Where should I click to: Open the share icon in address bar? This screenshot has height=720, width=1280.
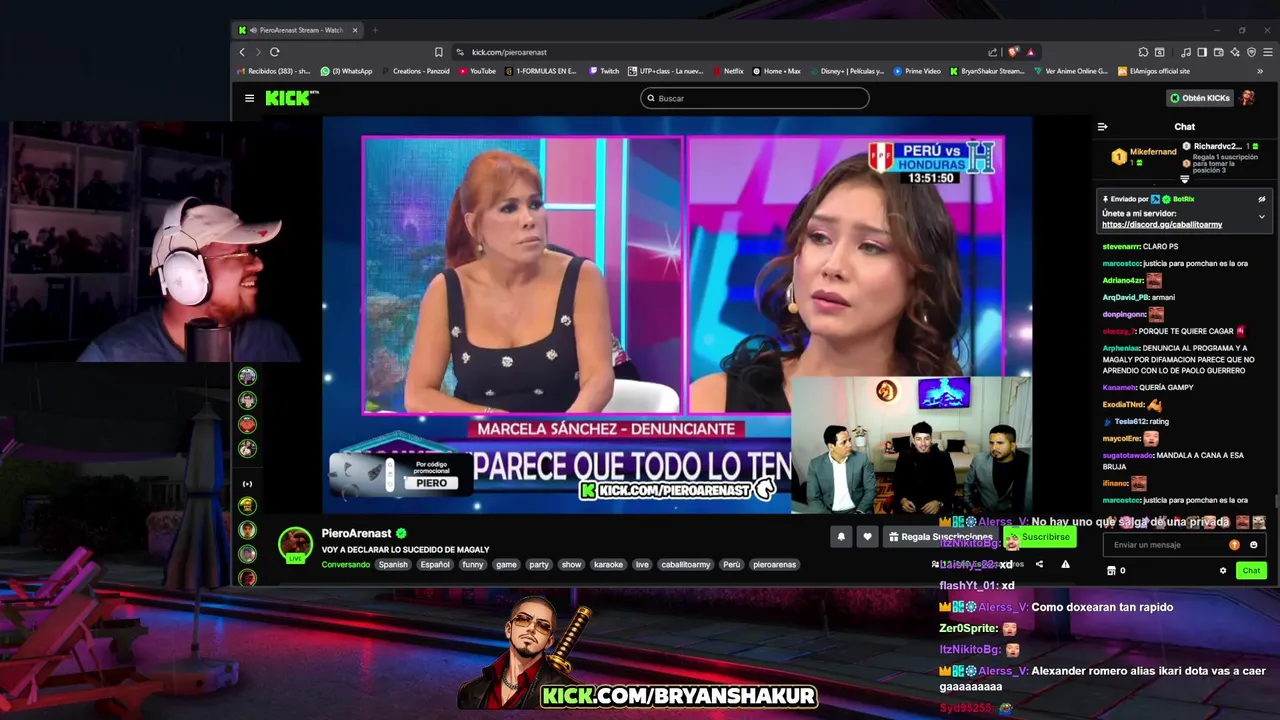tap(993, 52)
